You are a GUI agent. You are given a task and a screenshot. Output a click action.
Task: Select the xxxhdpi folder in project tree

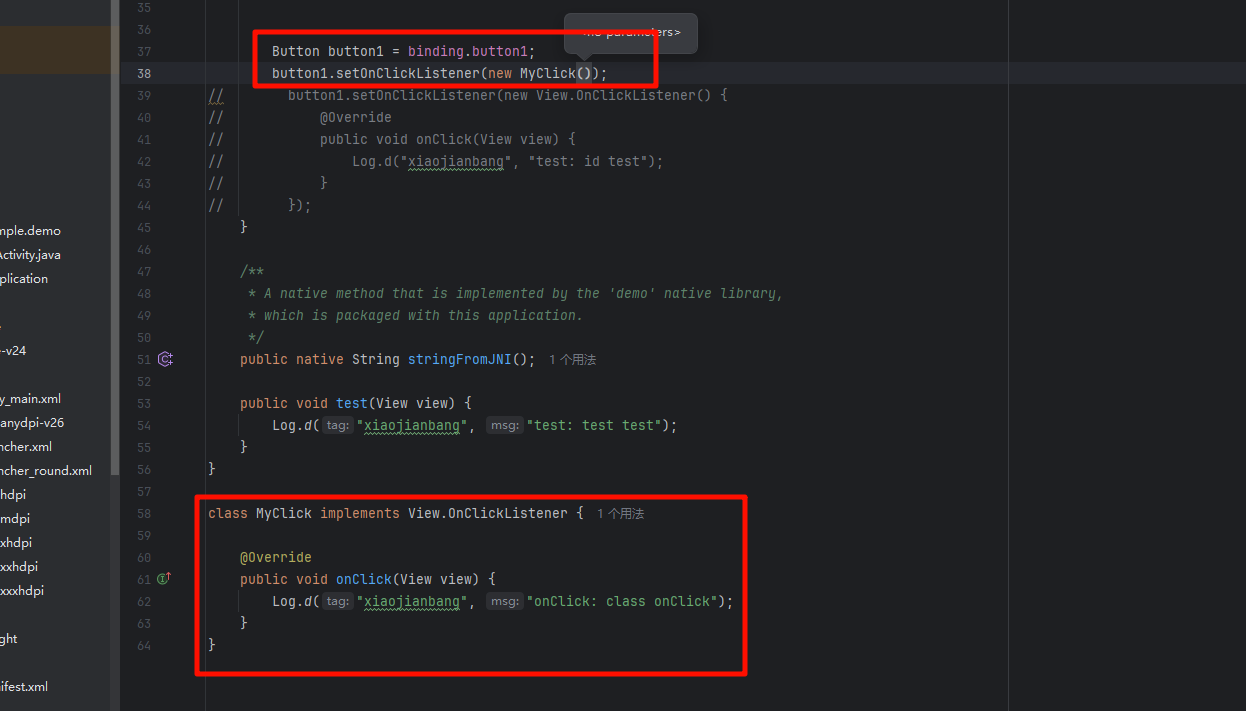click(22, 591)
